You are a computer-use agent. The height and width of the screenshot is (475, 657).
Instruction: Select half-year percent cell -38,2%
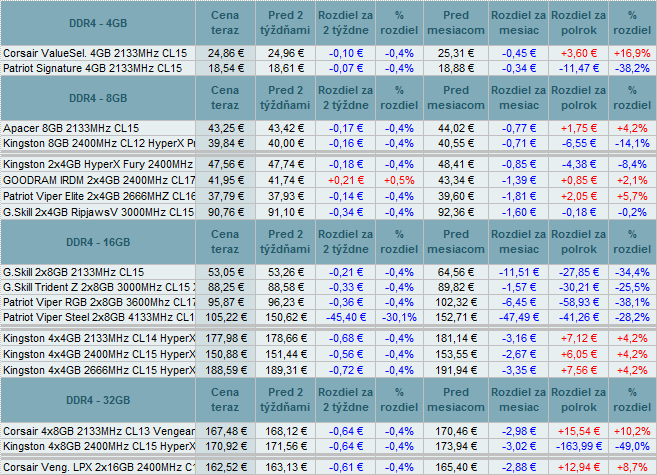pos(632,68)
